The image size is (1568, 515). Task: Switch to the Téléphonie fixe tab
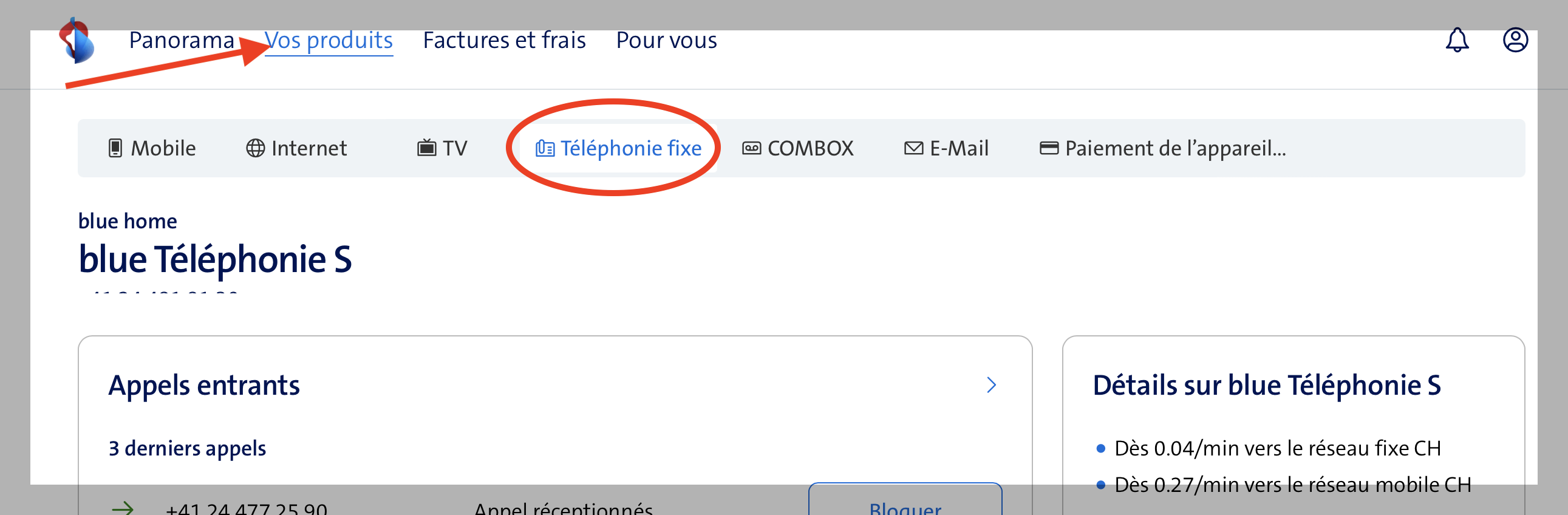pos(630,149)
